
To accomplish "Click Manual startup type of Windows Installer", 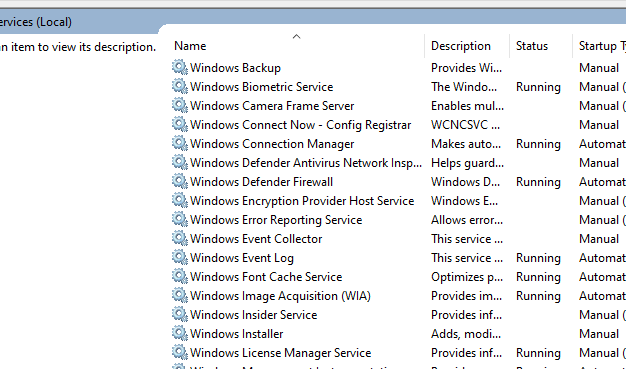I will coord(599,334).
